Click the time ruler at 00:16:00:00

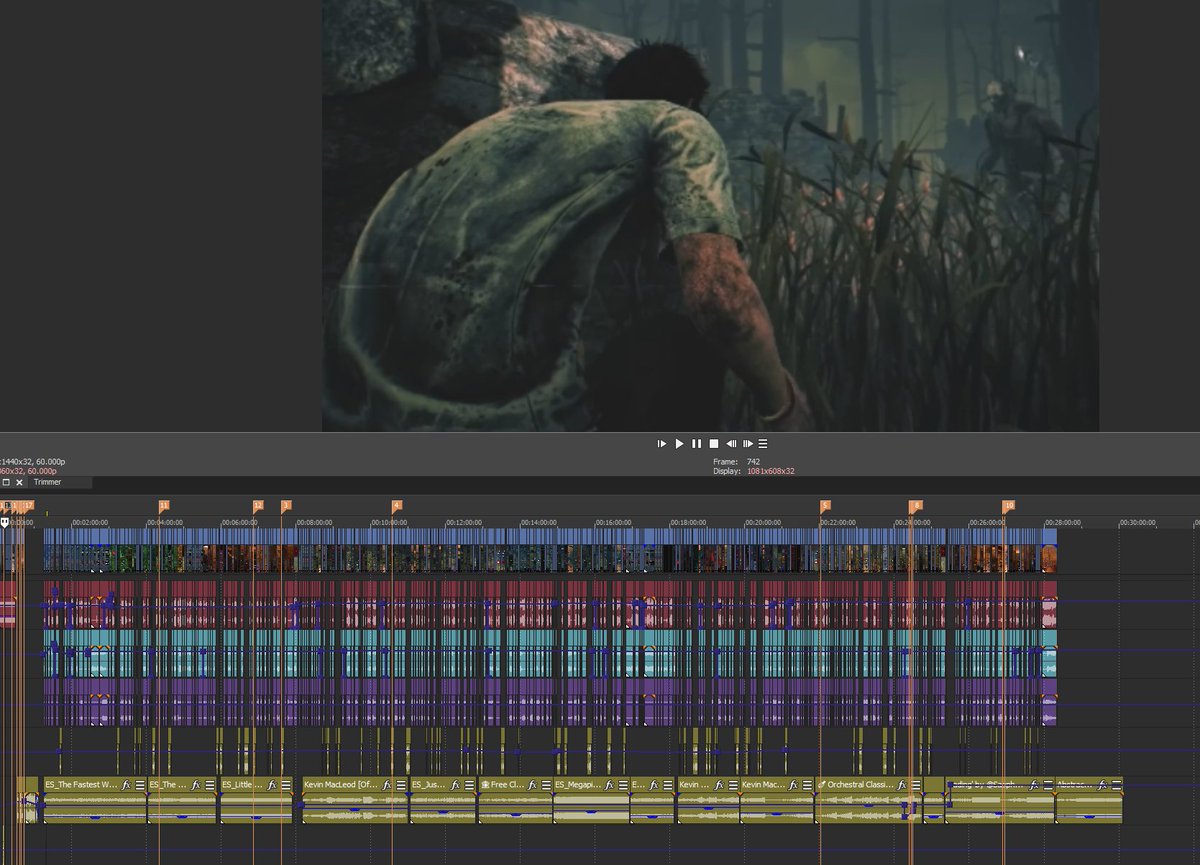tap(598, 521)
